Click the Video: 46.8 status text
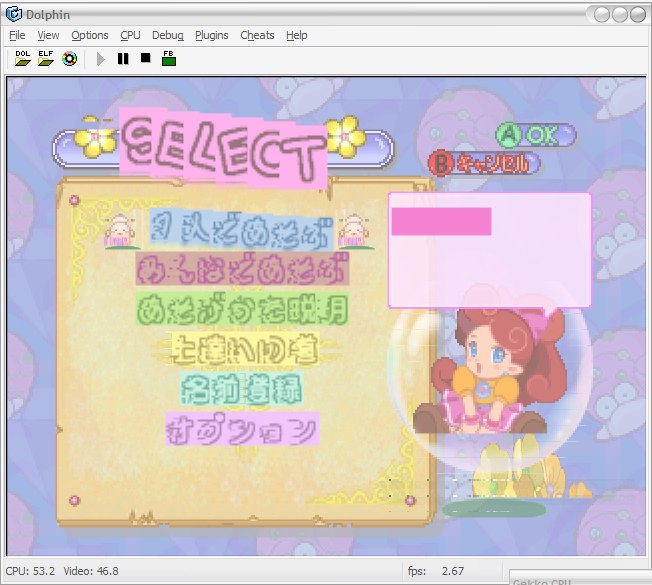The height and width of the screenshot is (585, 652). (91, 571)
